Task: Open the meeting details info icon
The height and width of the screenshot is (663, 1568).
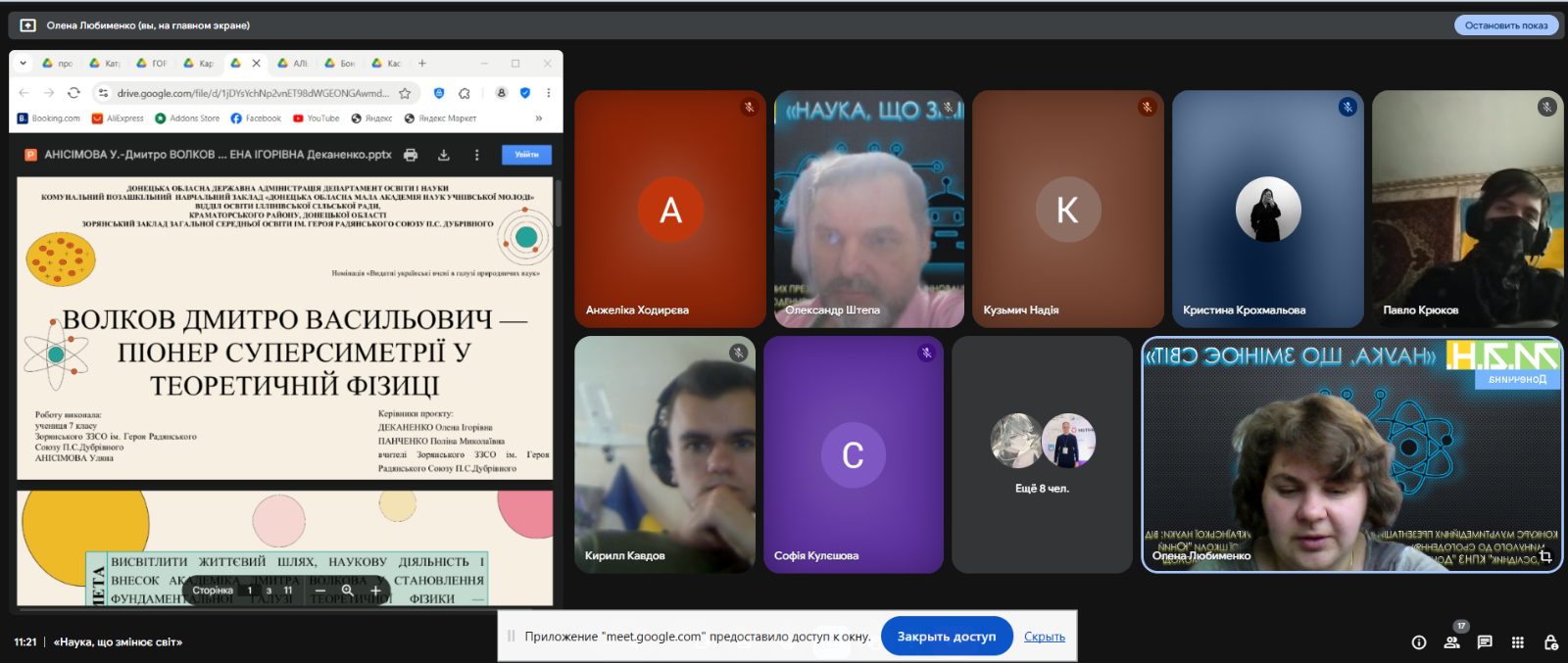Action: [x=1418, y=642]
